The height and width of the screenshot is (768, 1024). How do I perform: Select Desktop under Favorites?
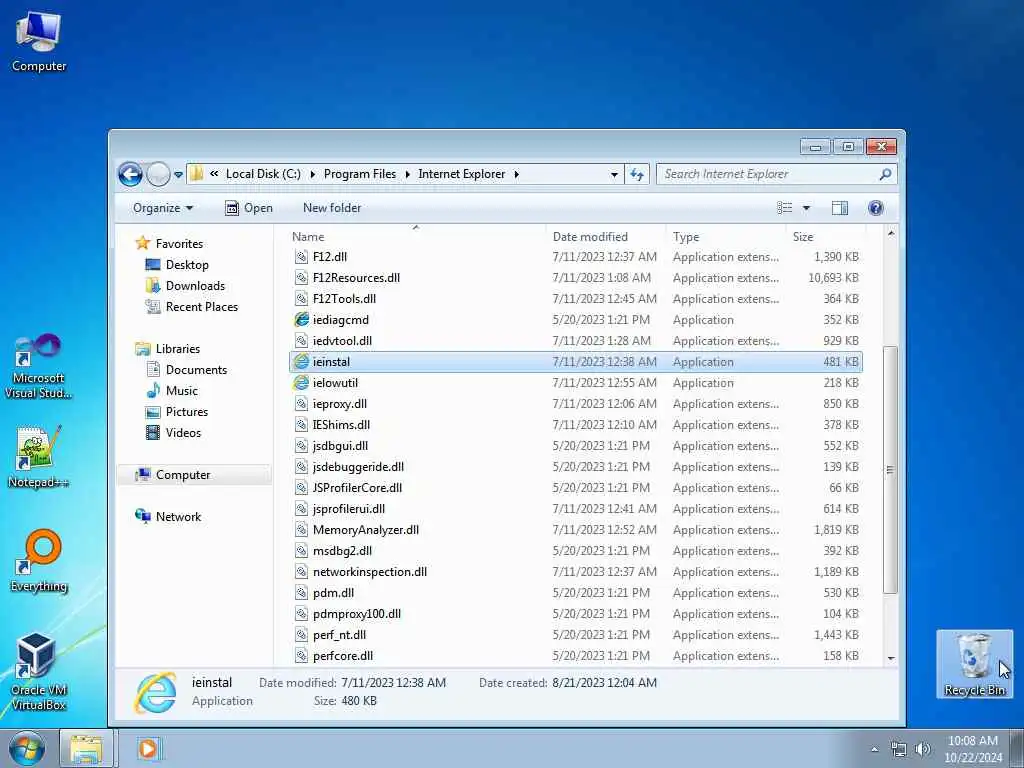tap(177, 264)
